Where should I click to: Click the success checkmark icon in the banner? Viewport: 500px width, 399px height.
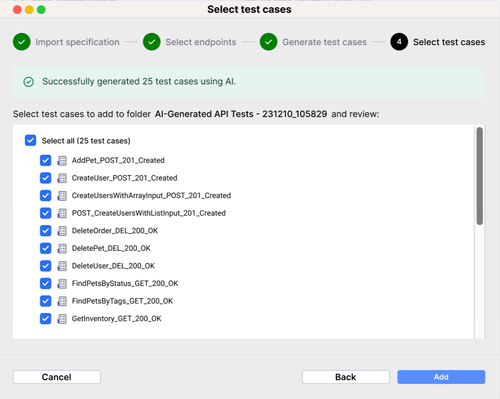pyautogui.click(x=29, y=82)
